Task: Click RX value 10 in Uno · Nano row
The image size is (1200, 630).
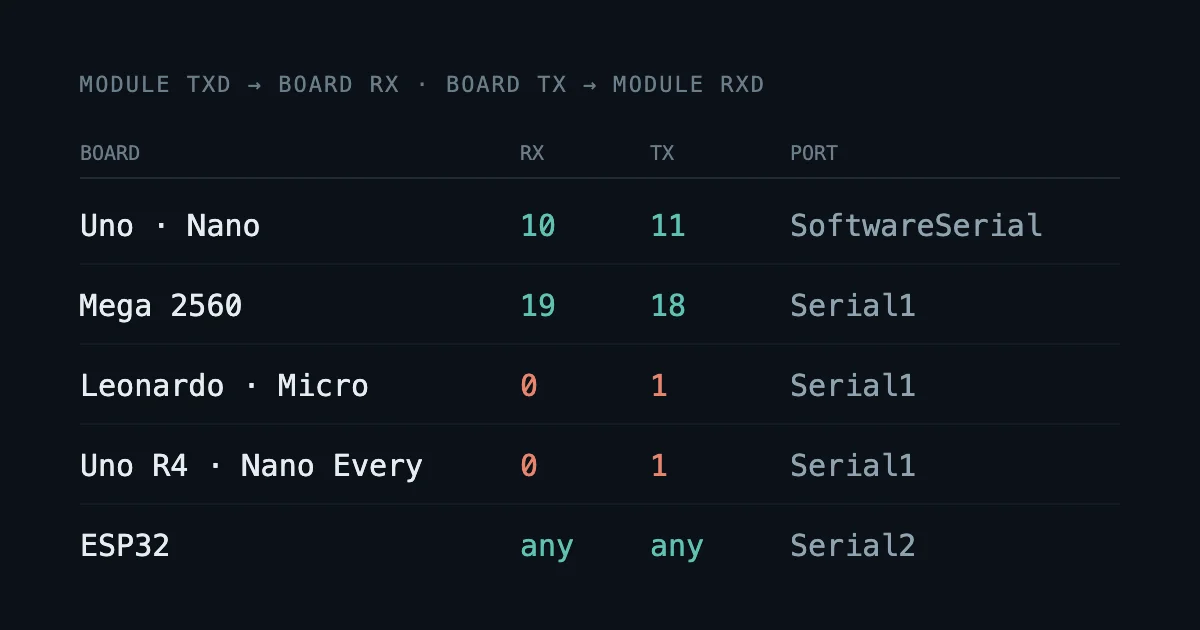Action: click(x=538, y=225)
